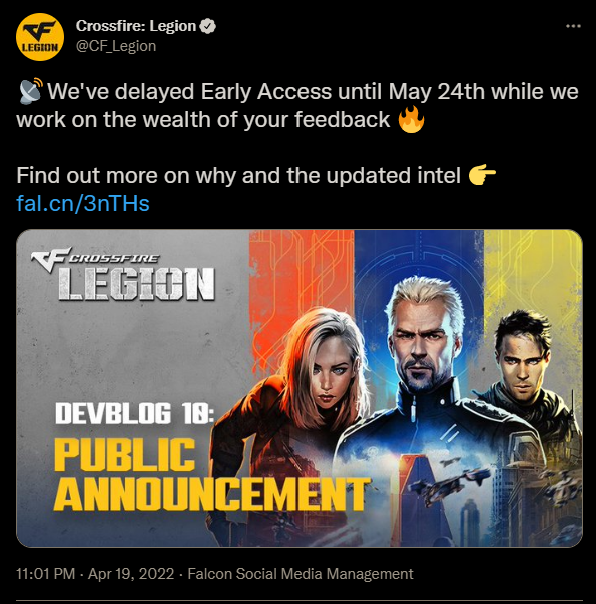Click the verified badge beside Crossfire: Legion
Screen dimensions: 596x604
(x=208, y=26)
